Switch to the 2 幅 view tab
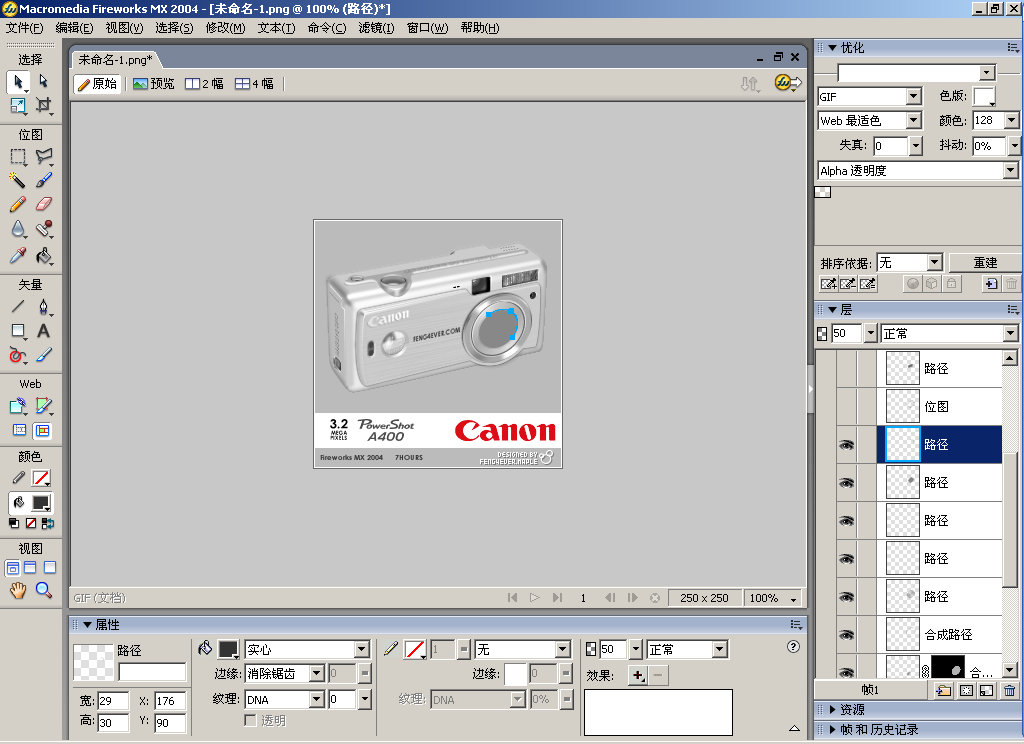Image resolution: width=1024 pixels, height=744 pixels. [204, 84]
